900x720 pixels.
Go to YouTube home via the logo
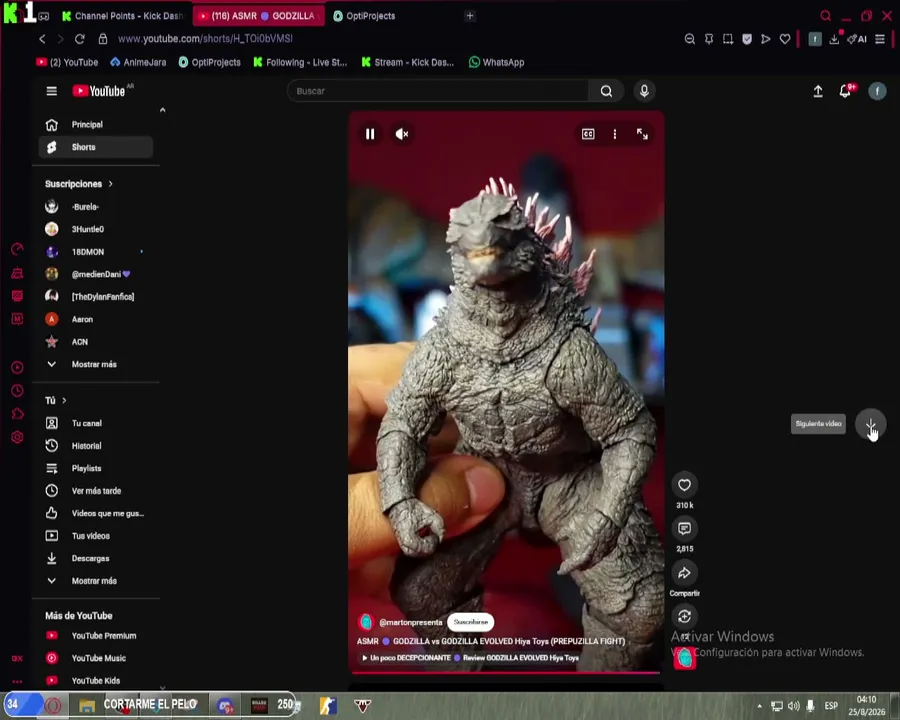pos(99,91)
